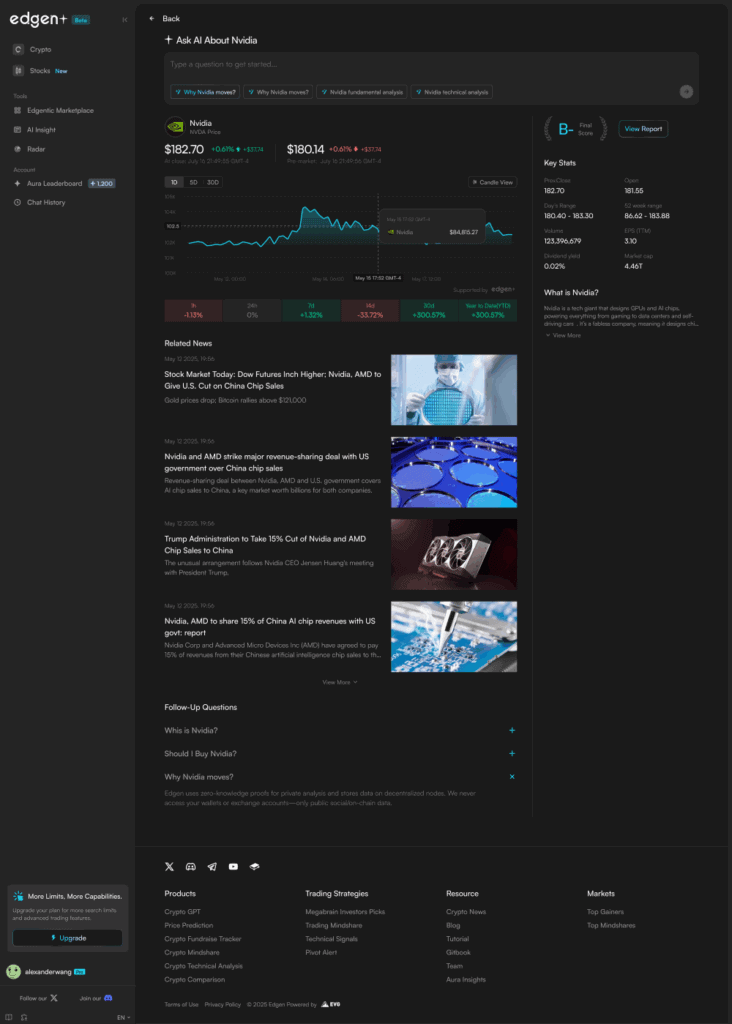This screenshot has height=1024, width=732.
Task: Open the Crypto section in the sidebar
Action: (x=40, y=50)
